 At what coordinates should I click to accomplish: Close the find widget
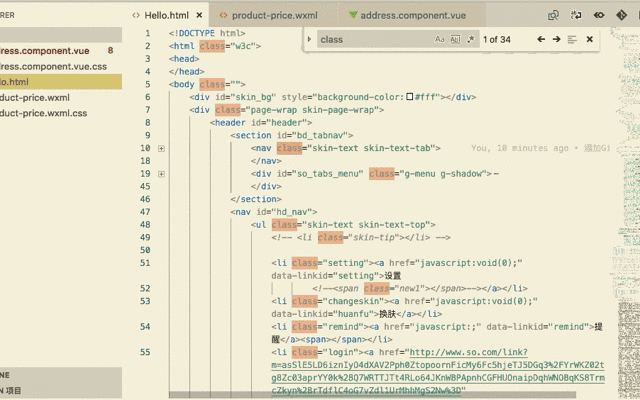[589, 39]
